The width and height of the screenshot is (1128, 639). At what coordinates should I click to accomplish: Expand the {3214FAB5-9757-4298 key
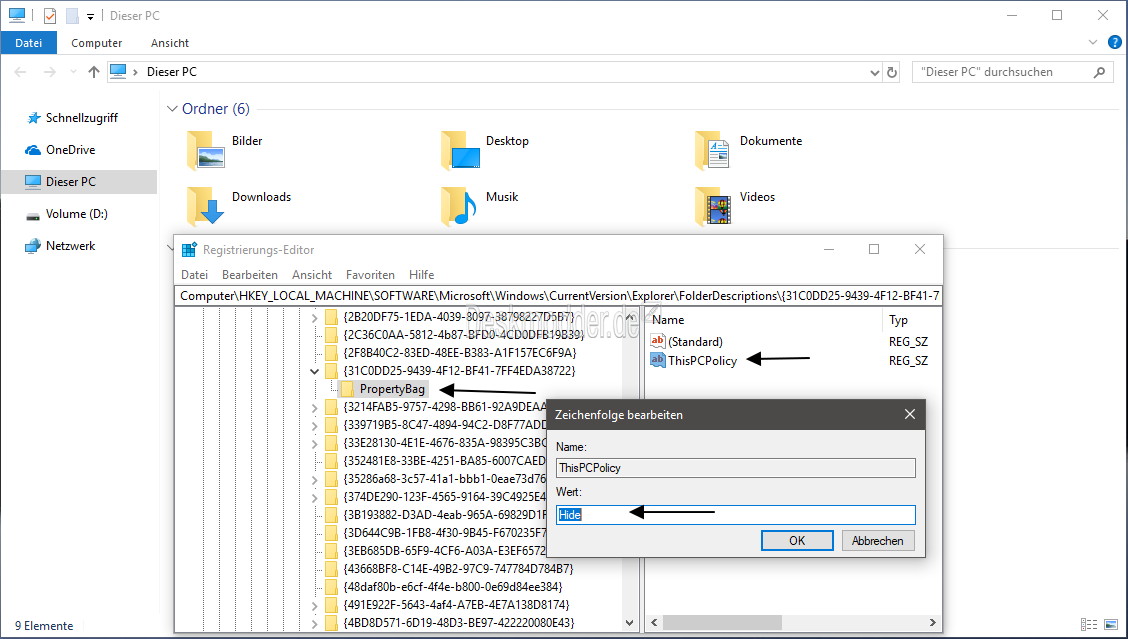(x=314, y=407)
